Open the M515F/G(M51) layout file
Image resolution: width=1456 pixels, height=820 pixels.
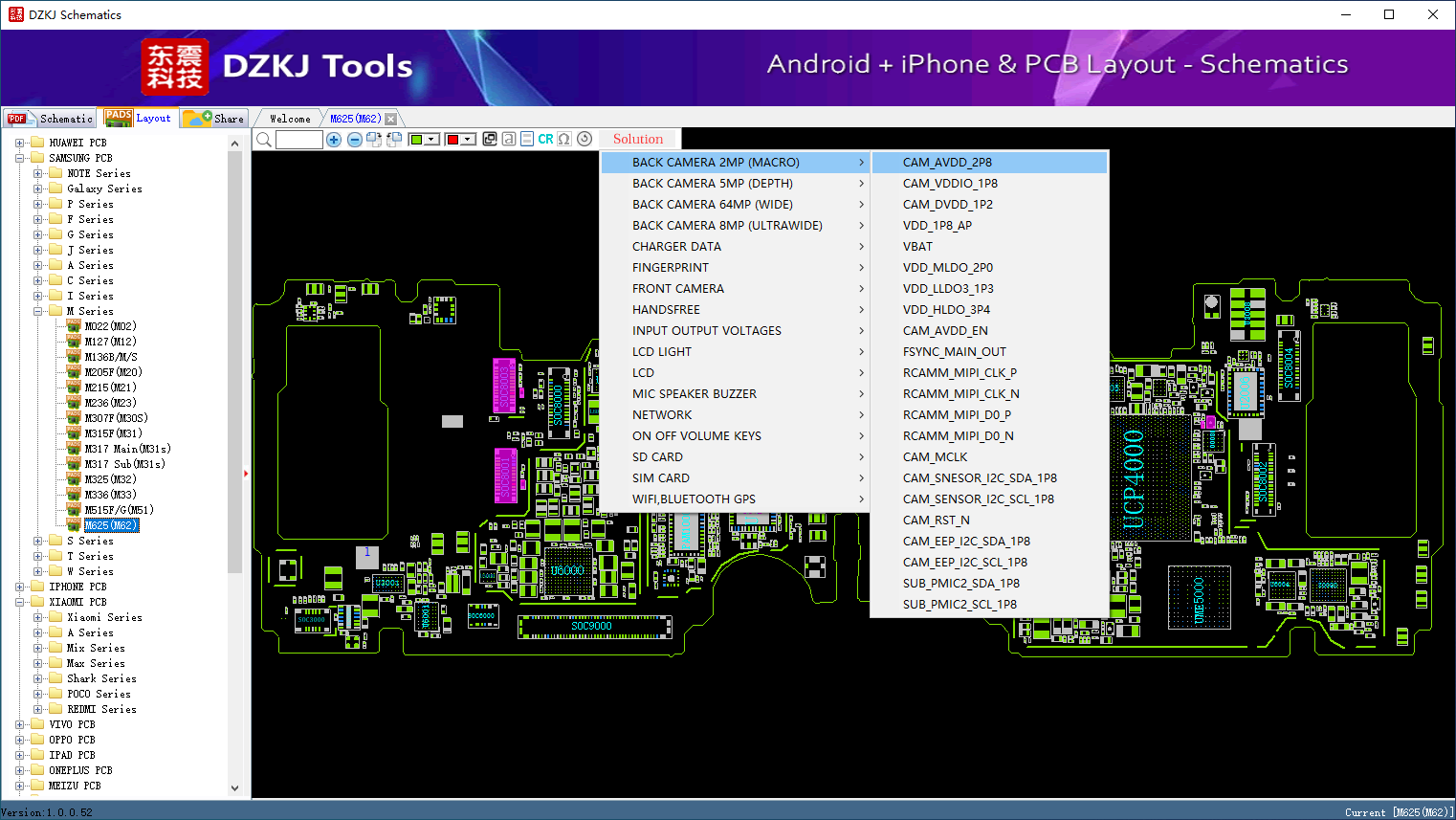click(x=119, y=510)
